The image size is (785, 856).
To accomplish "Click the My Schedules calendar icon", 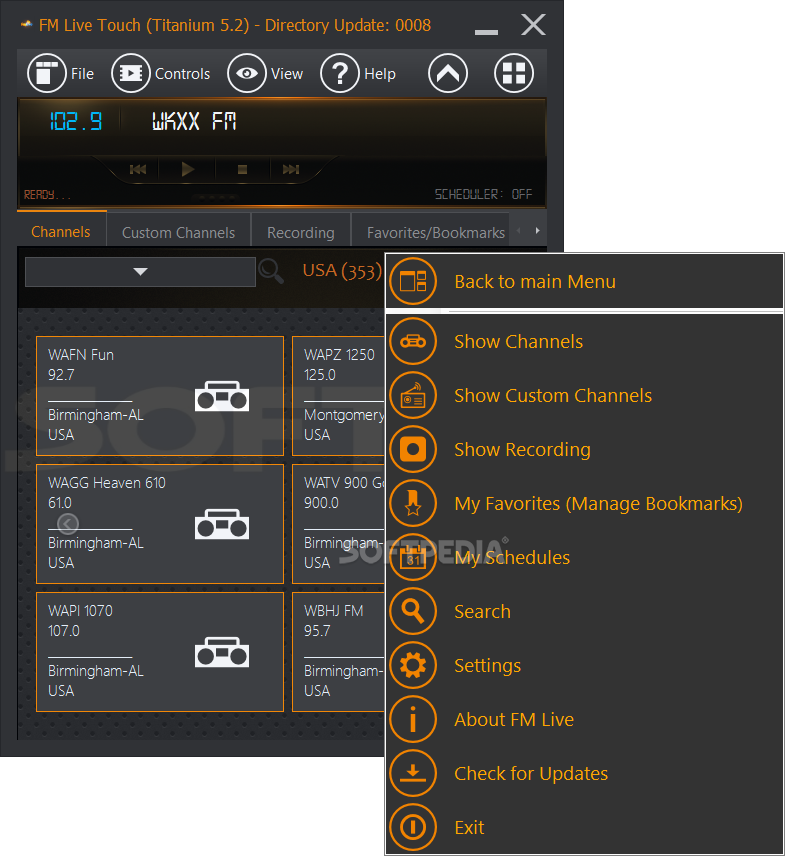I will pyautogui.click(x=413, y=557).
